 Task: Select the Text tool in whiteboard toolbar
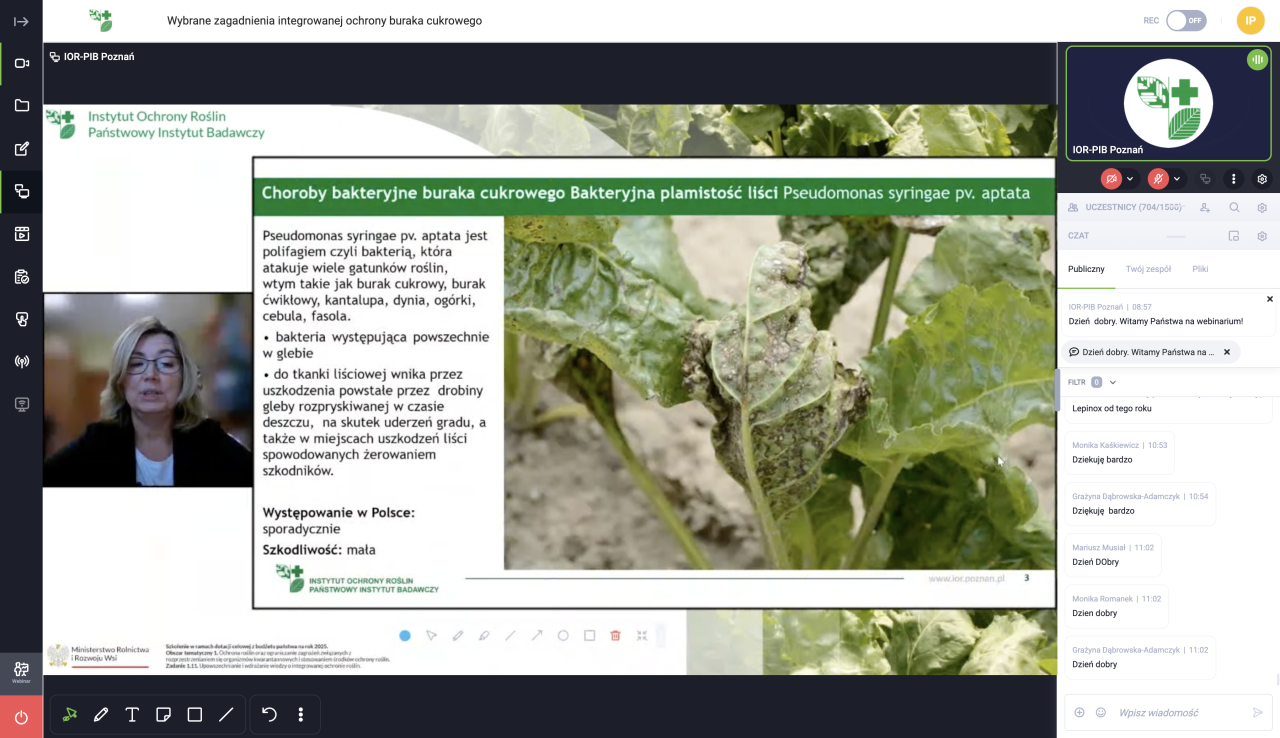tap(132, 715)
